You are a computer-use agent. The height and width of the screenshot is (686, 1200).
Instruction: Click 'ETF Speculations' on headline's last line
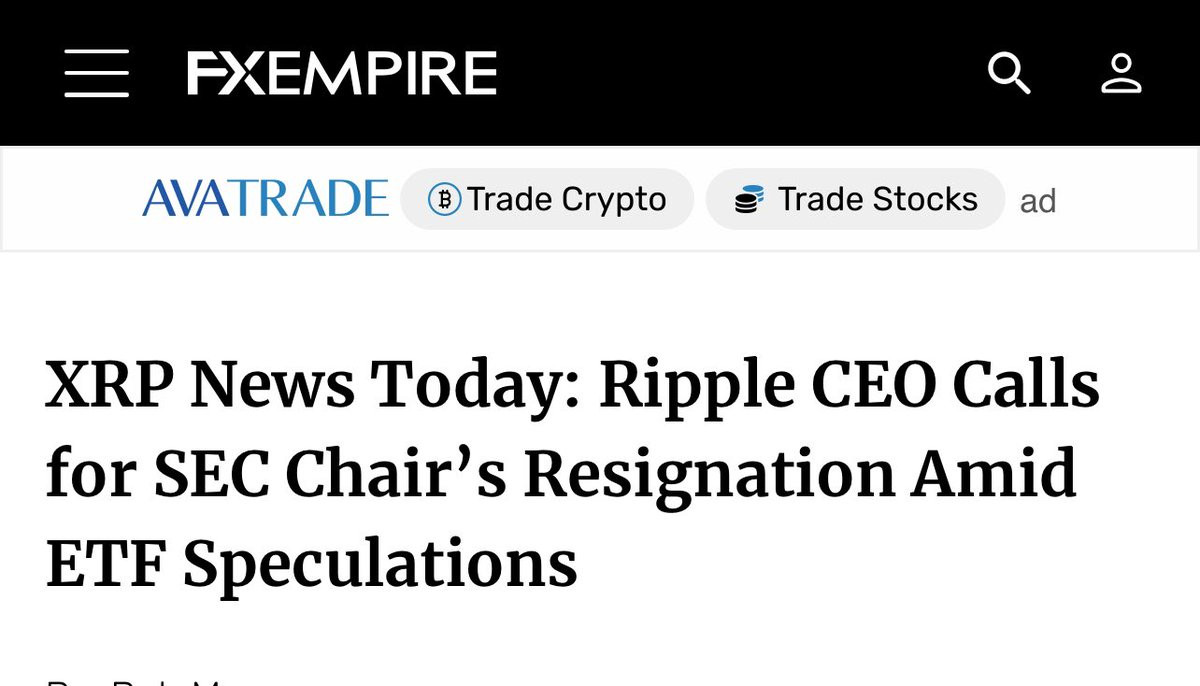tap(311, 565)
